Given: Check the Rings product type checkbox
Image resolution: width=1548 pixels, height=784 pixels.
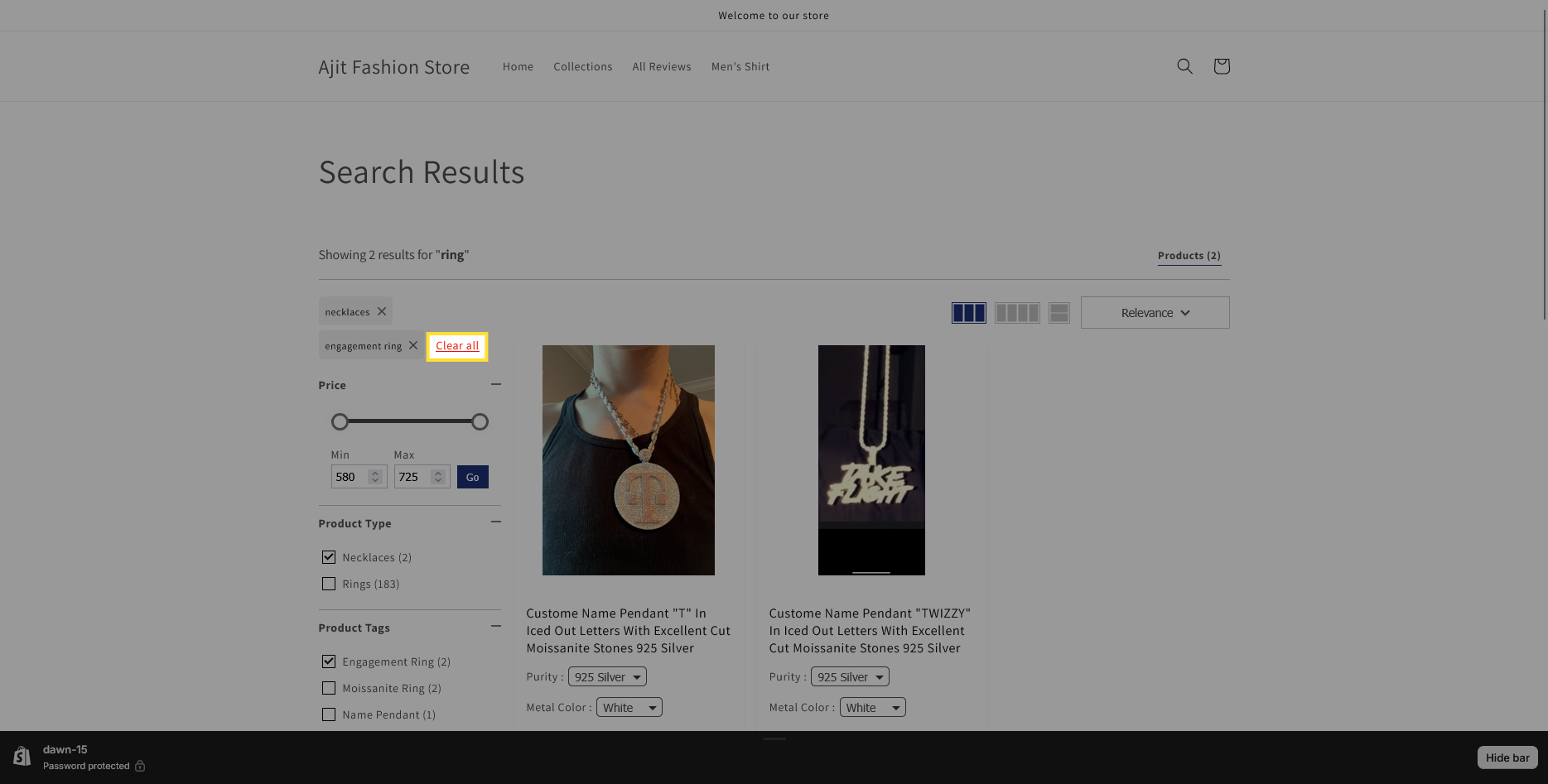Looking at the screenshot, I should [329, 584].
